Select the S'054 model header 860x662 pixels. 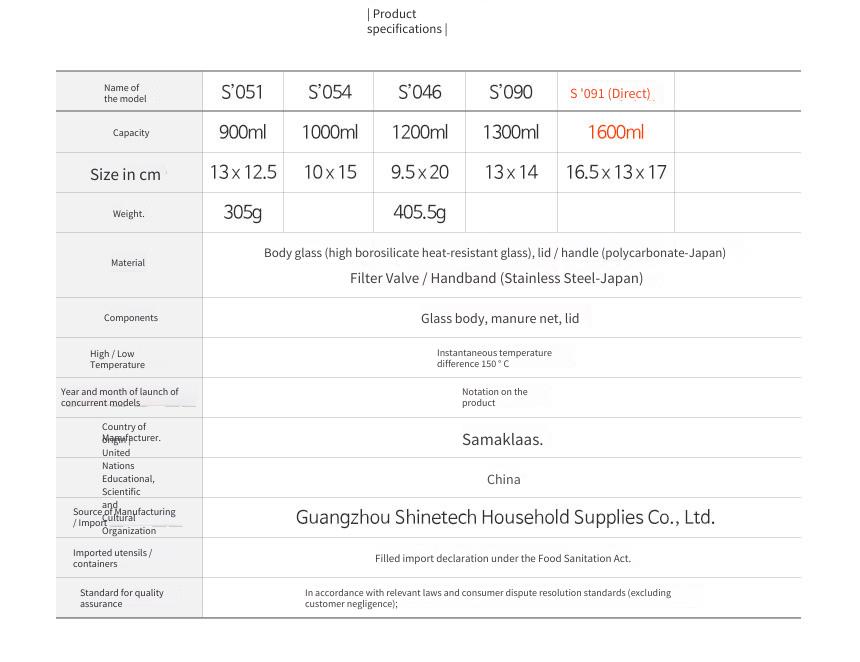329,92
